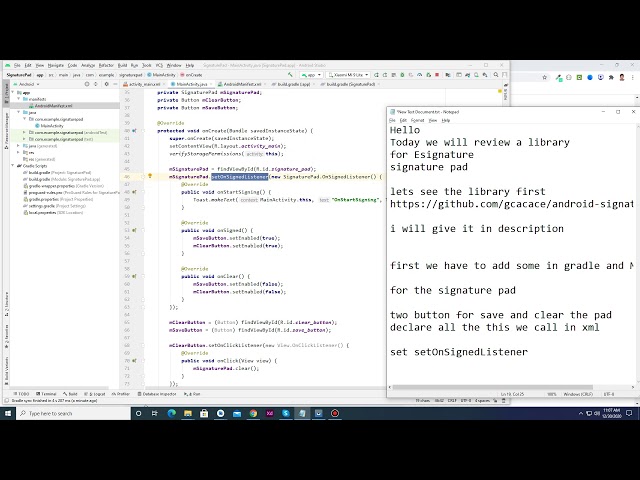The height and width of the screenshot is (480, 640).
Task: Open the Mail app from the taskbar
Action: (x=237, y=413)
